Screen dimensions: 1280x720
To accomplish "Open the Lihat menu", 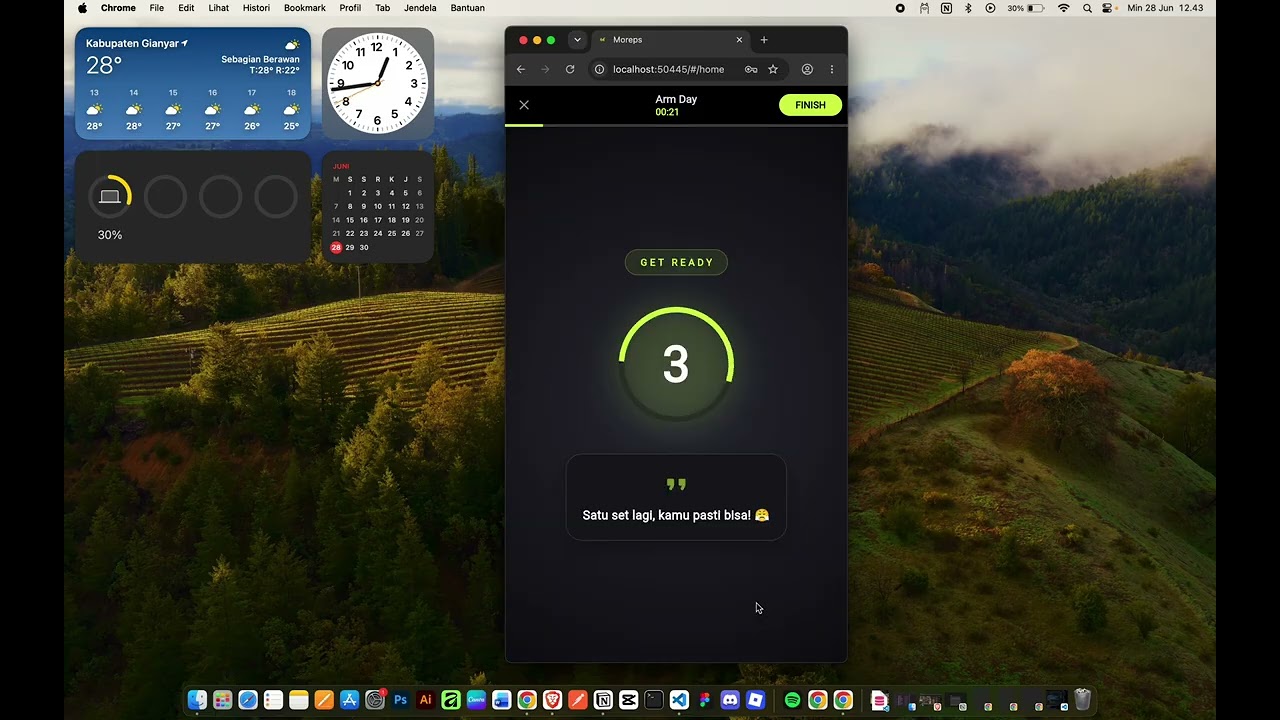I will click(x=219, y=8).
